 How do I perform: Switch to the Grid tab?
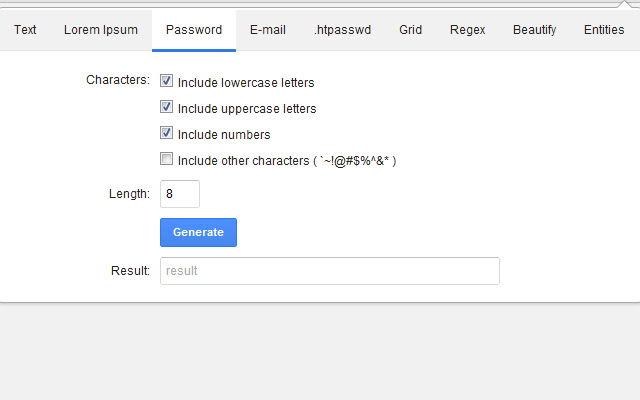tap(410, 30)
